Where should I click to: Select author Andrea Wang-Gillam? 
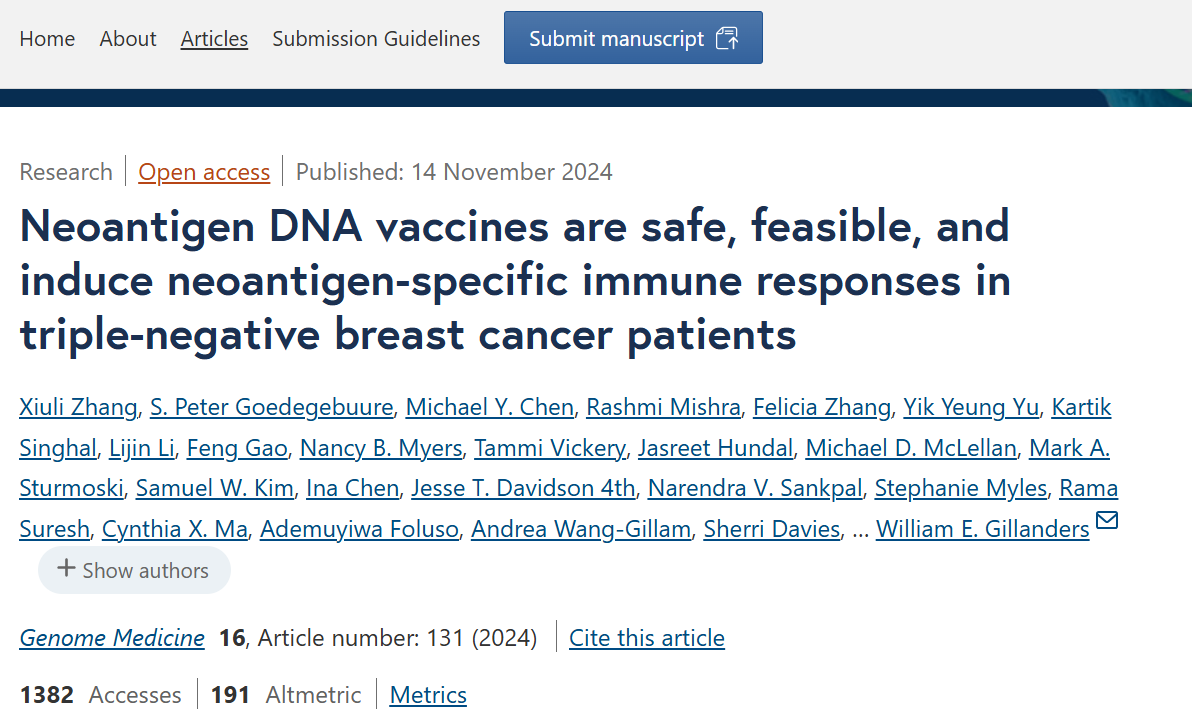pos(581,529)
